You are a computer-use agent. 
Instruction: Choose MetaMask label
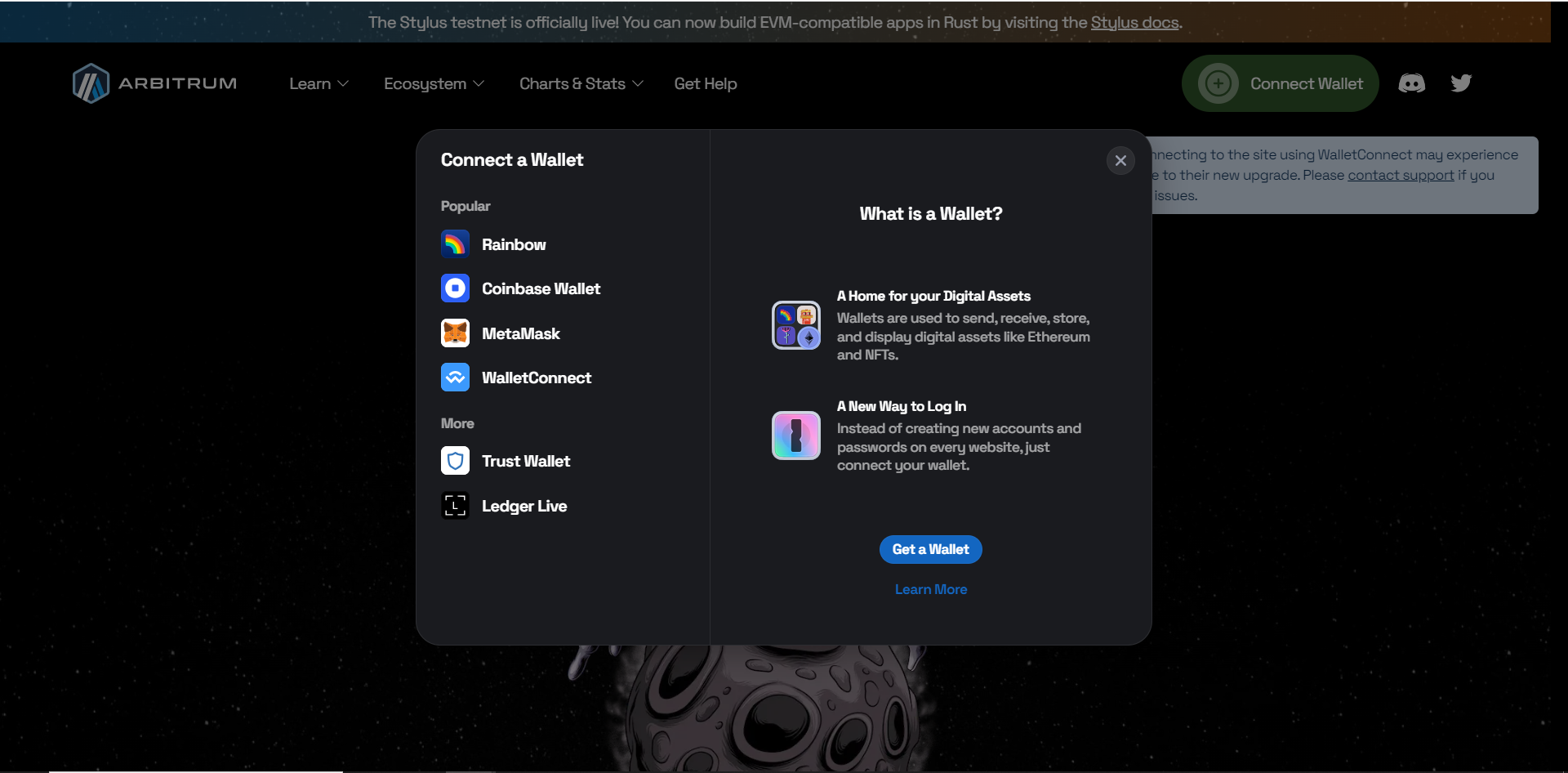(520, 333)
